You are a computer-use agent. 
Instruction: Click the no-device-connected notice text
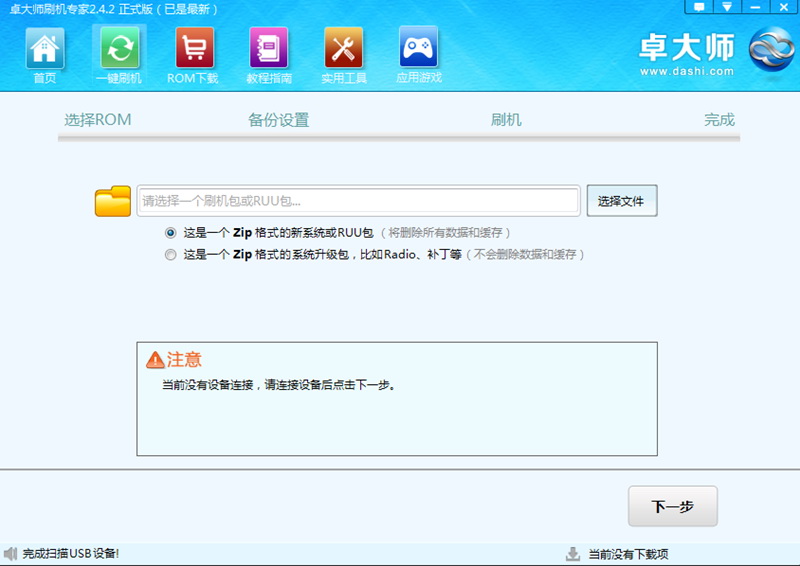point(279,385)
